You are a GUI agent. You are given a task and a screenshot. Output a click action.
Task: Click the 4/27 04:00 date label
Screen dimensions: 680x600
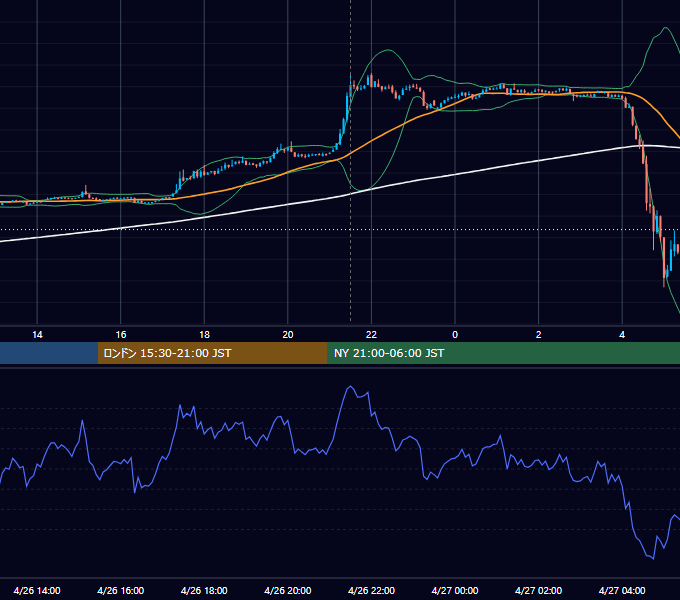[x=622, y=590]
